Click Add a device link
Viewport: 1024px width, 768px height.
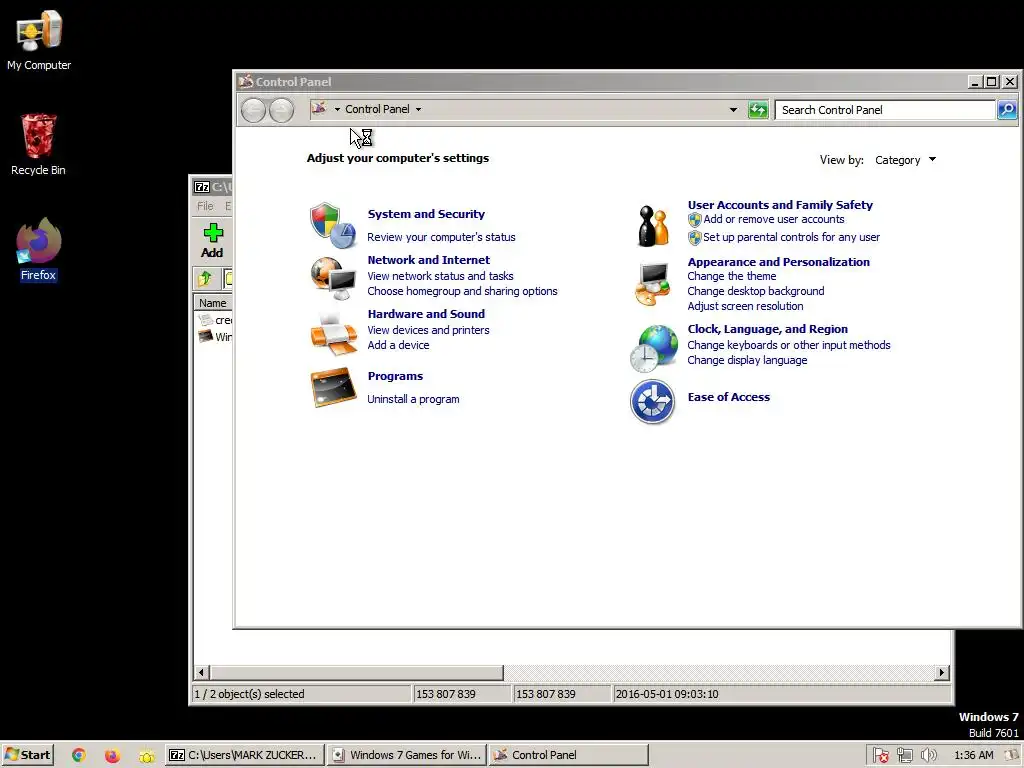tap(398, 345)
